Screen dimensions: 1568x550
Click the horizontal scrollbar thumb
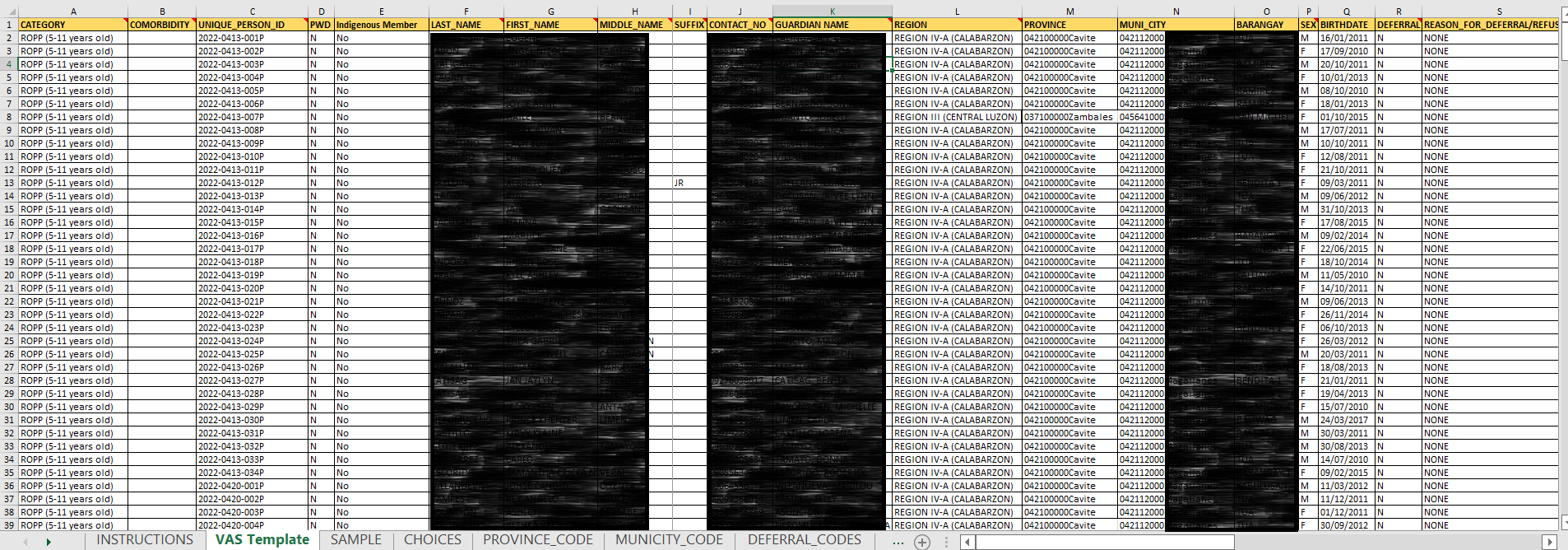point(1105,542)
